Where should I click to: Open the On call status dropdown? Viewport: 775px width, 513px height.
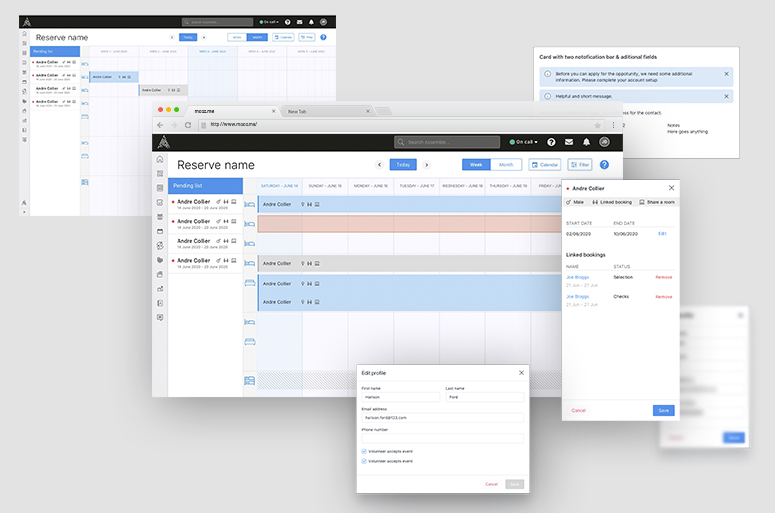(x=523, y=142)
